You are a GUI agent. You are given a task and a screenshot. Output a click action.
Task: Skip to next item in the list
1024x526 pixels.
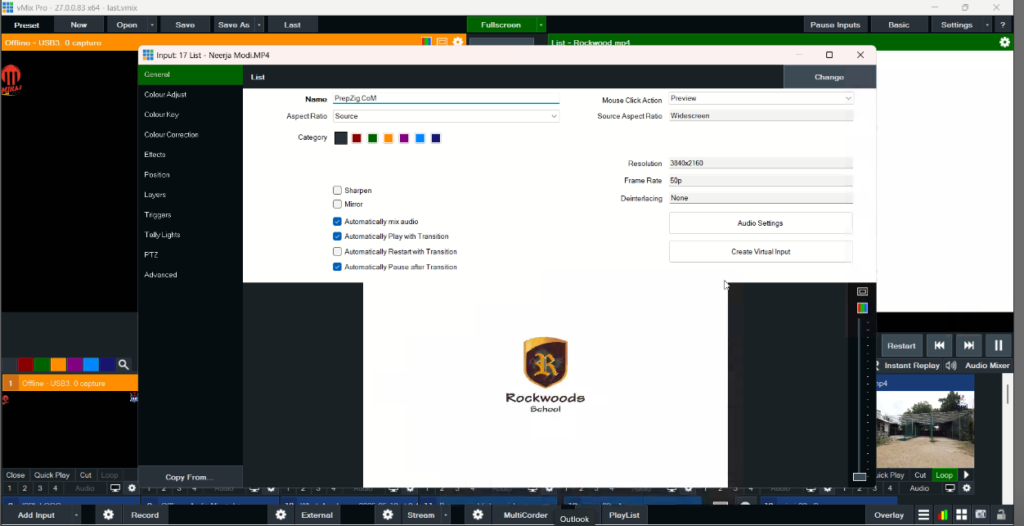[969, 346]
